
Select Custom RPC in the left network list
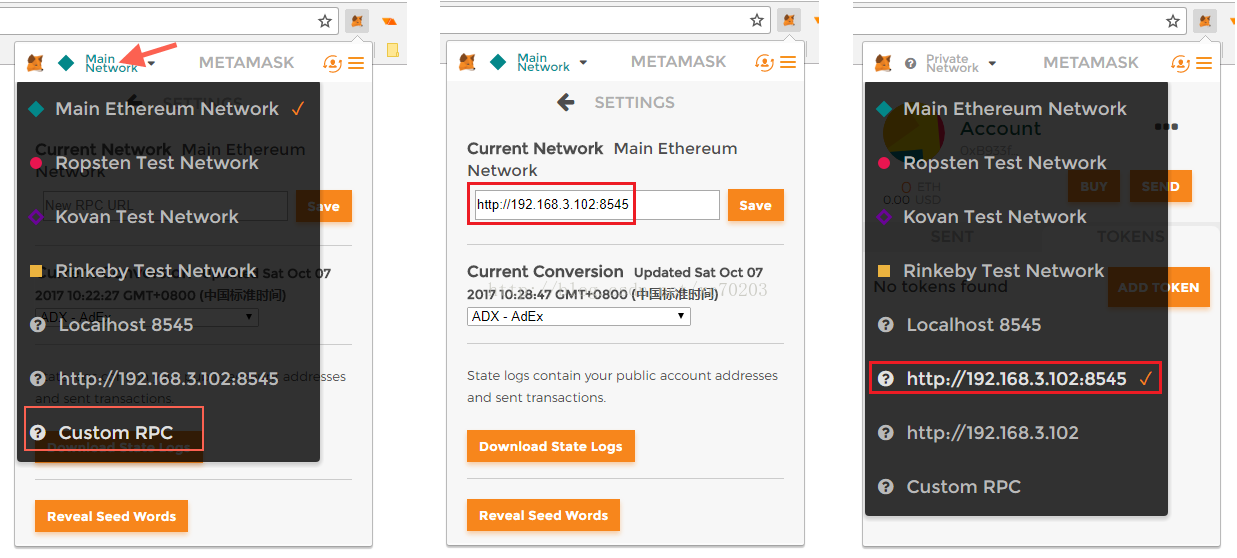pyautogui.click(x=115, y=433)
